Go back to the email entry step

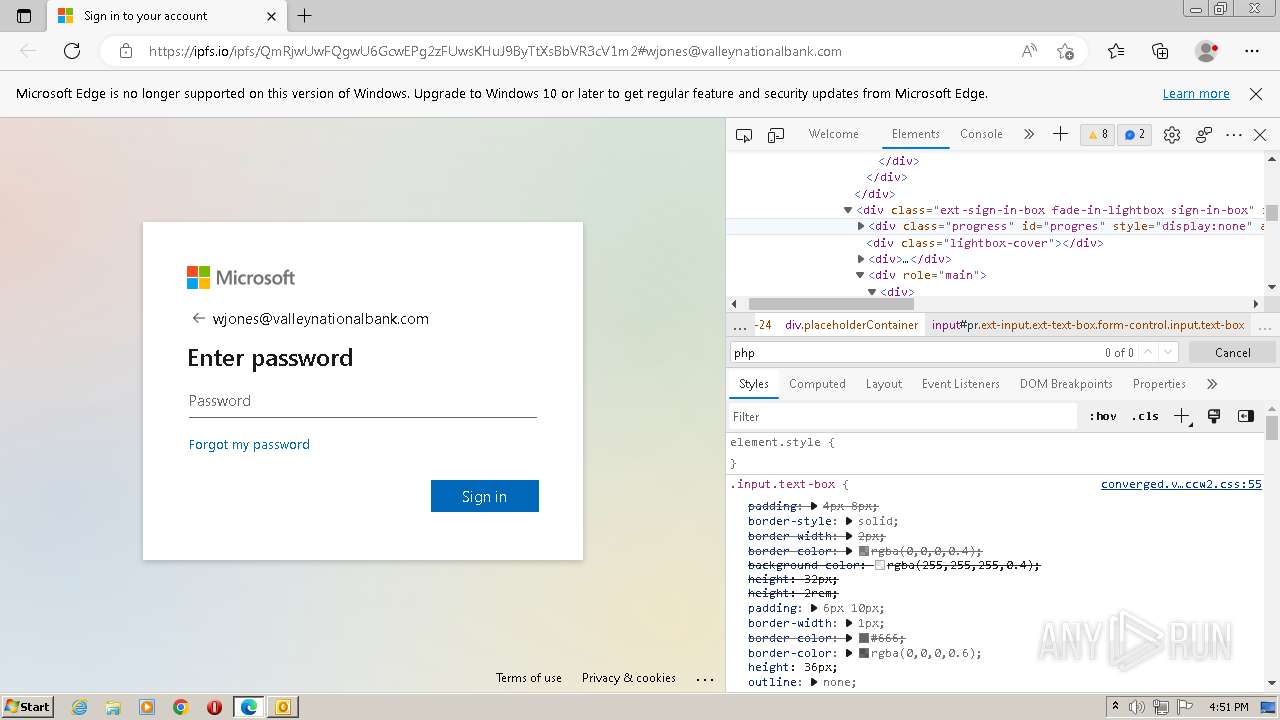[x=198, y=319]
